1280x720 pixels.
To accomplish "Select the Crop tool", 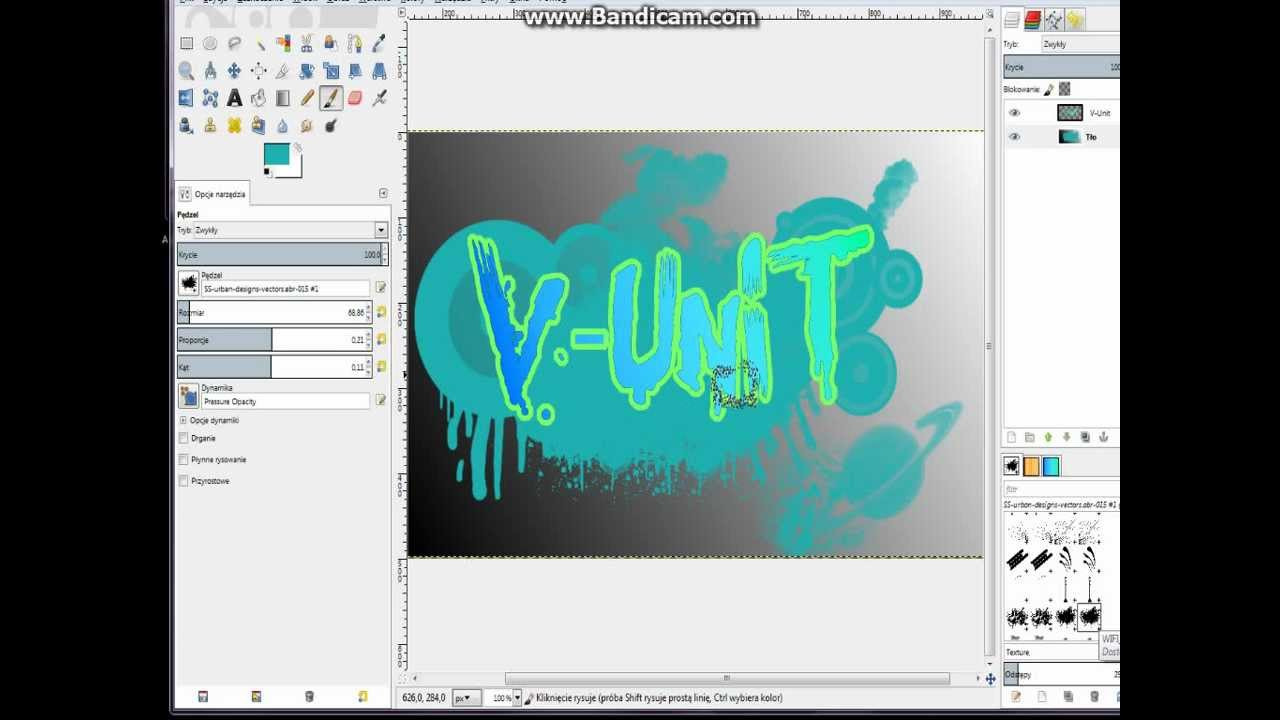I will click(283, 71).
